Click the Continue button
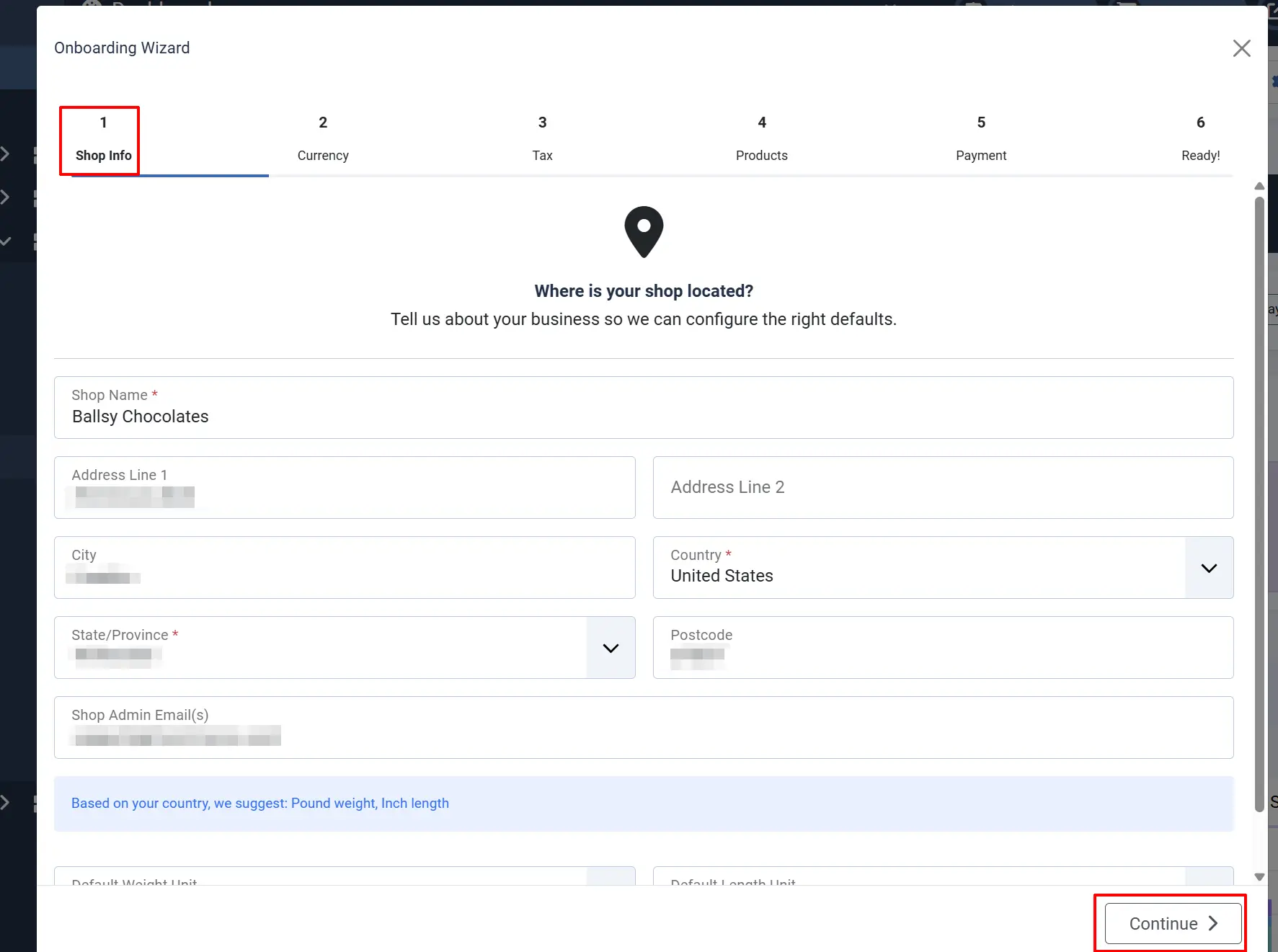1278x952 pixels. point(1173,923)
